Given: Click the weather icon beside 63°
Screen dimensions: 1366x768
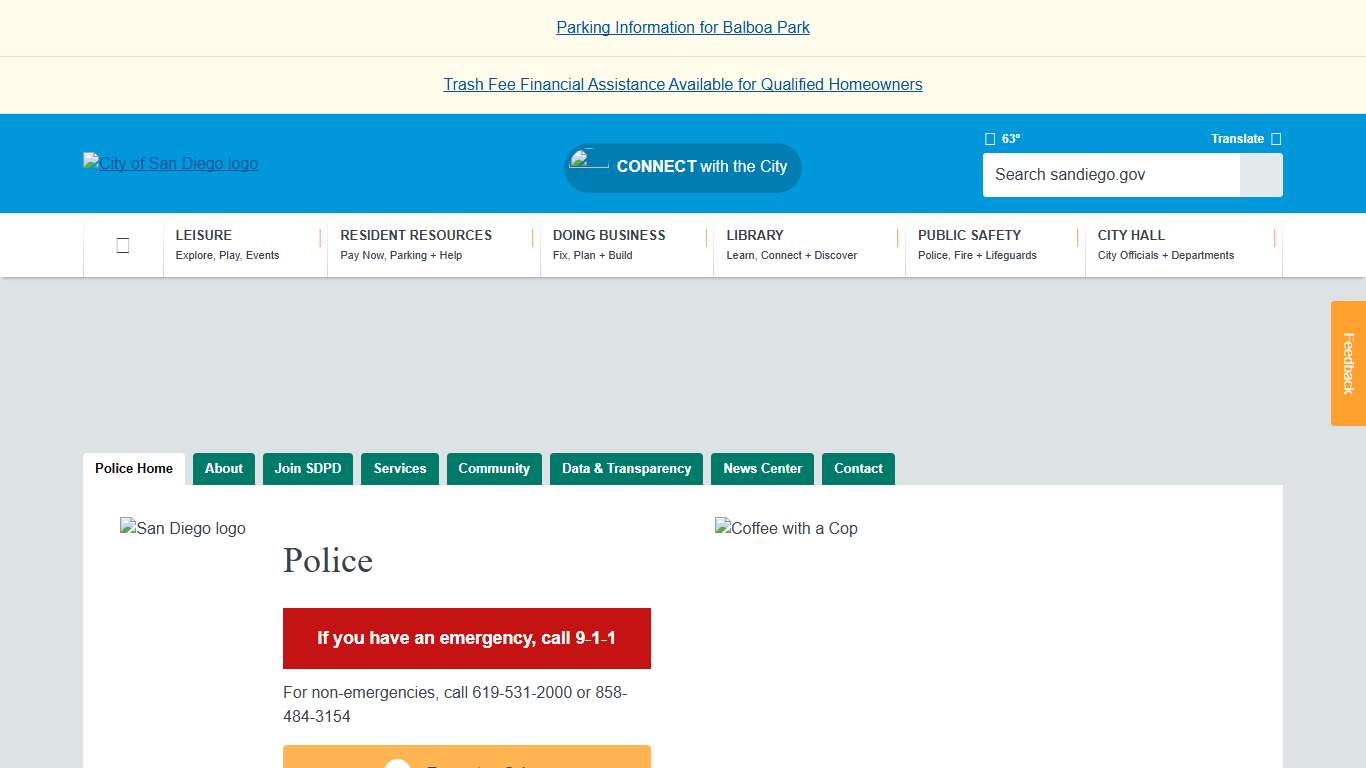Looking at the screenshot, I should (x=988, y=138).
